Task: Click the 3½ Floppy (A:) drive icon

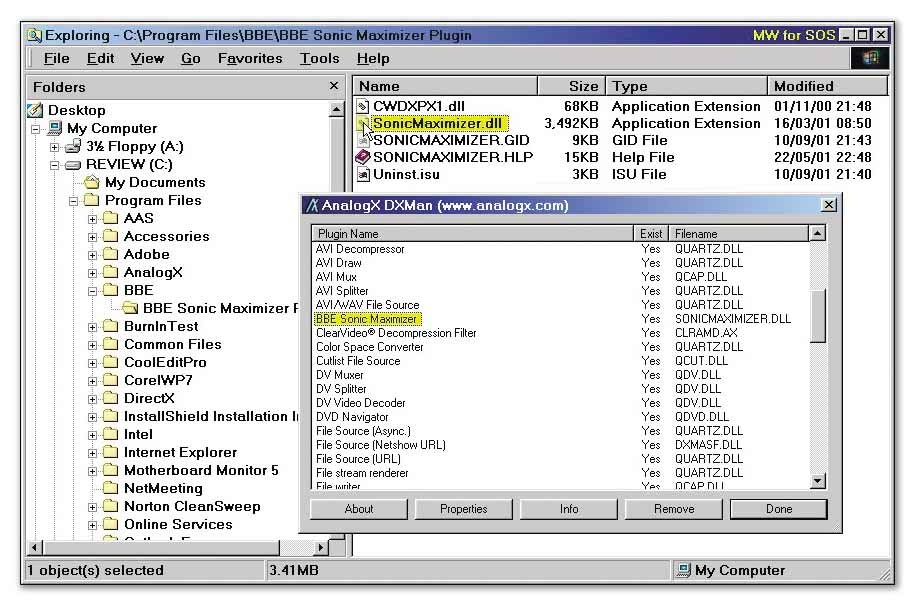Action: click(x=74, y=146)
